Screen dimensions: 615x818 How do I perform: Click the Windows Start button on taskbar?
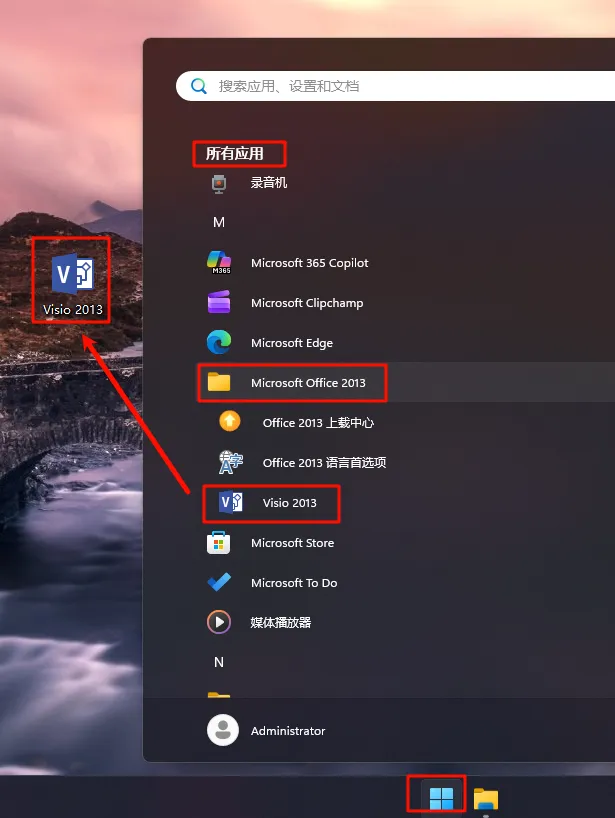pyautogui.click(x=441, y=799)
